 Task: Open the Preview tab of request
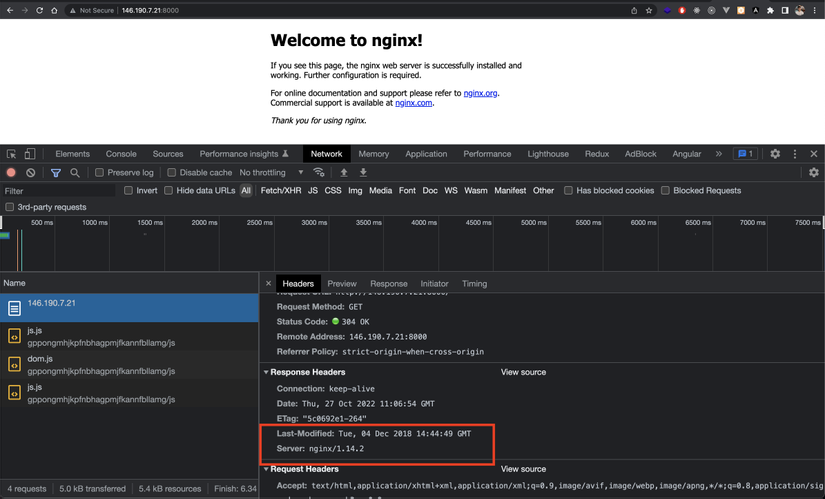coord(342,284)
